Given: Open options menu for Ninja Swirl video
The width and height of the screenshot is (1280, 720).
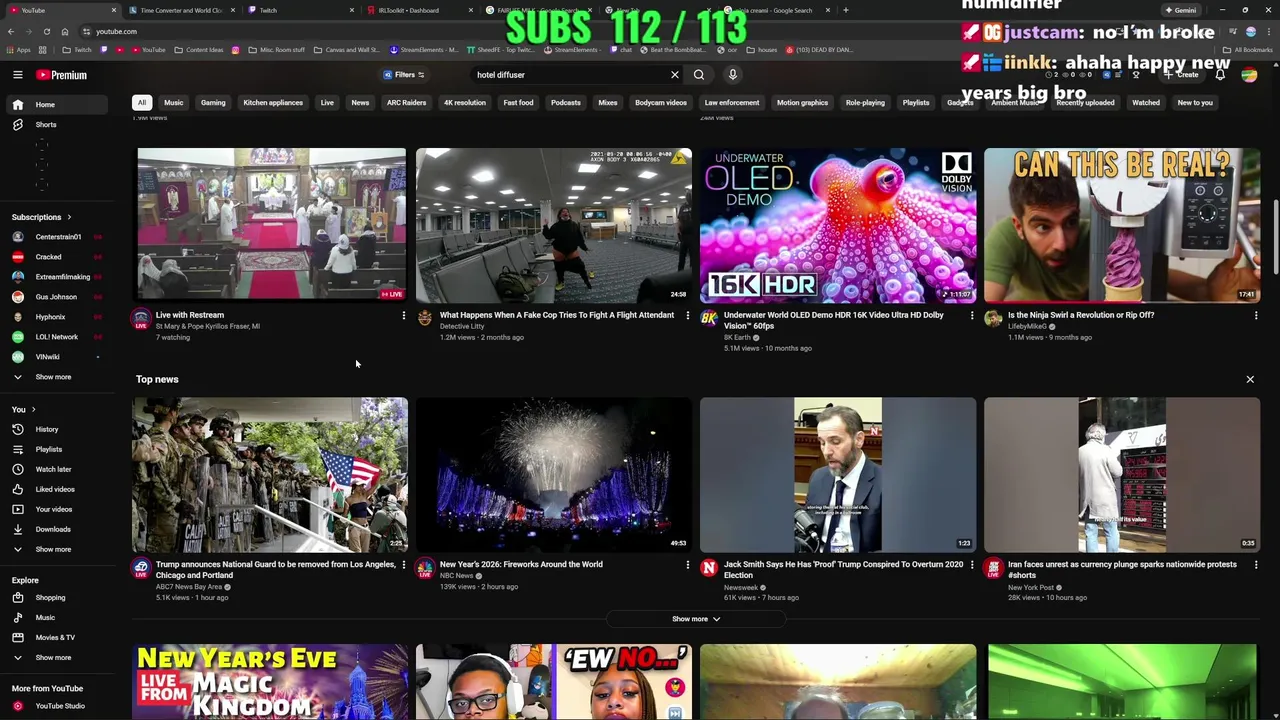Looking at the screenshot, I should coord(1256,316).
